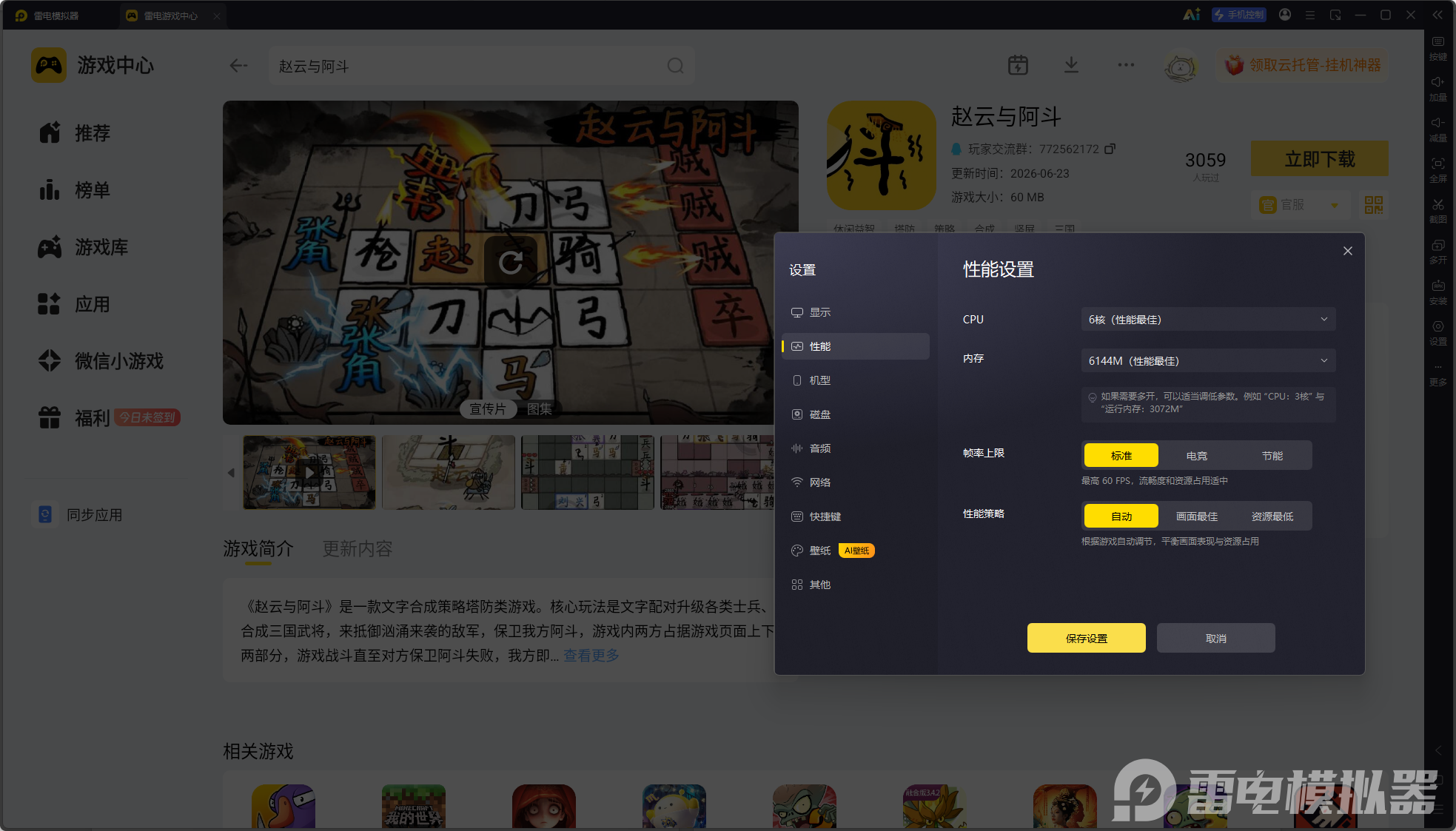Expand the CPU cores dropdown
The height and width of the screenshot is (831, 1456).
(x=1208, y=320)
